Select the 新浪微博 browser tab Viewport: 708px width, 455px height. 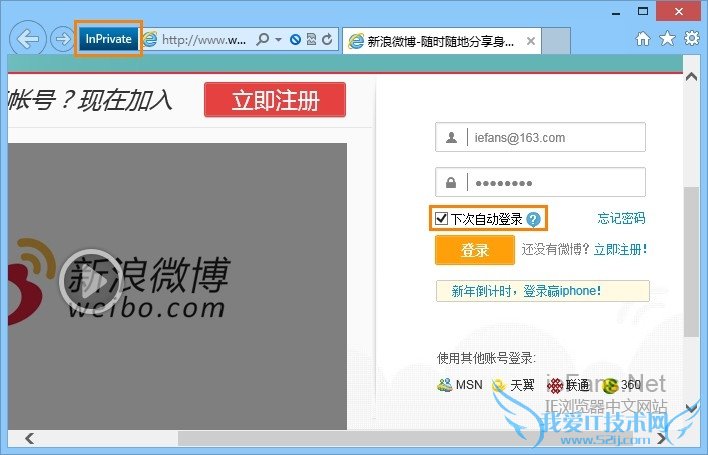[x=442, y=41]
